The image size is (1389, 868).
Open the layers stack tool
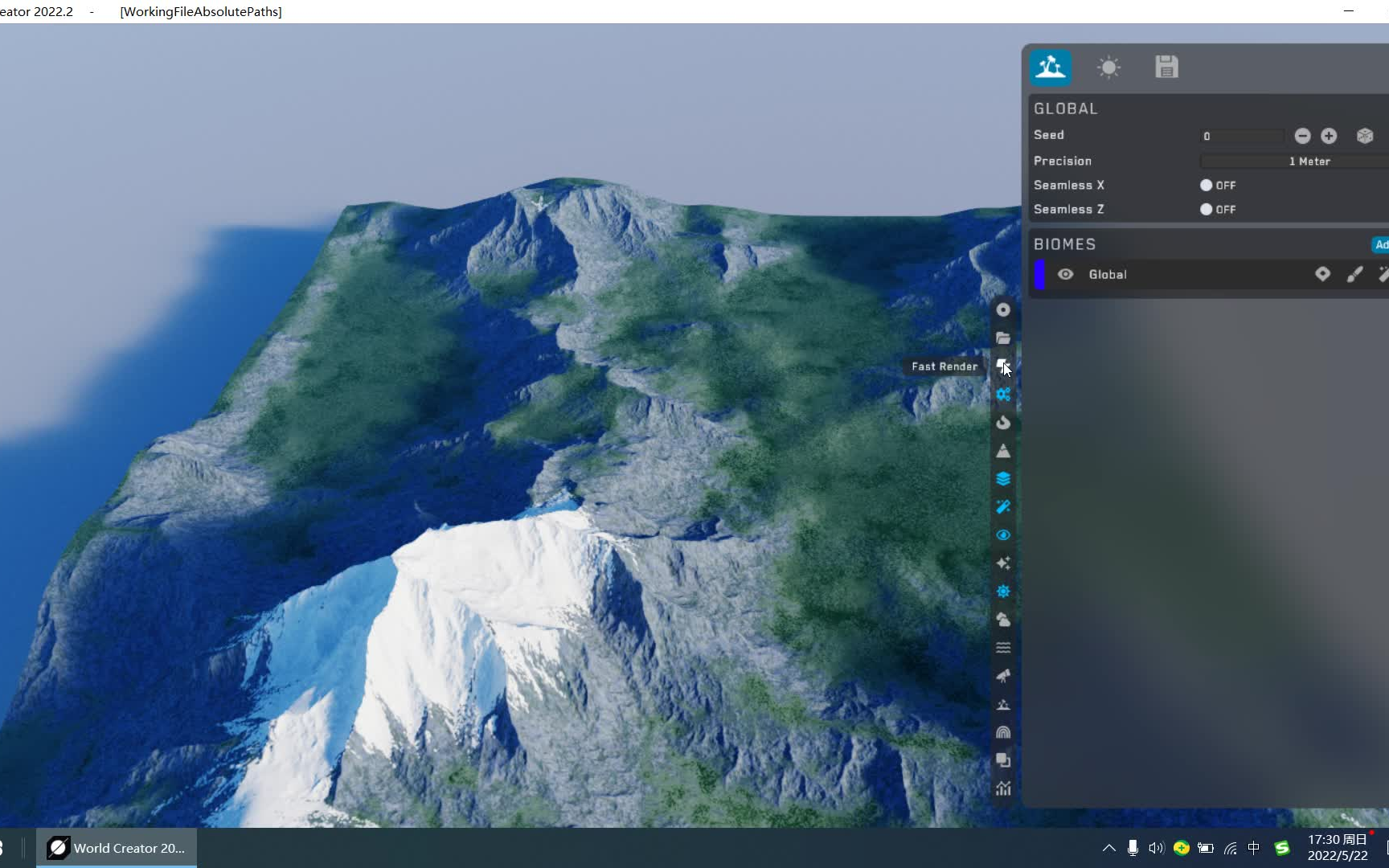click(1002, 479)
